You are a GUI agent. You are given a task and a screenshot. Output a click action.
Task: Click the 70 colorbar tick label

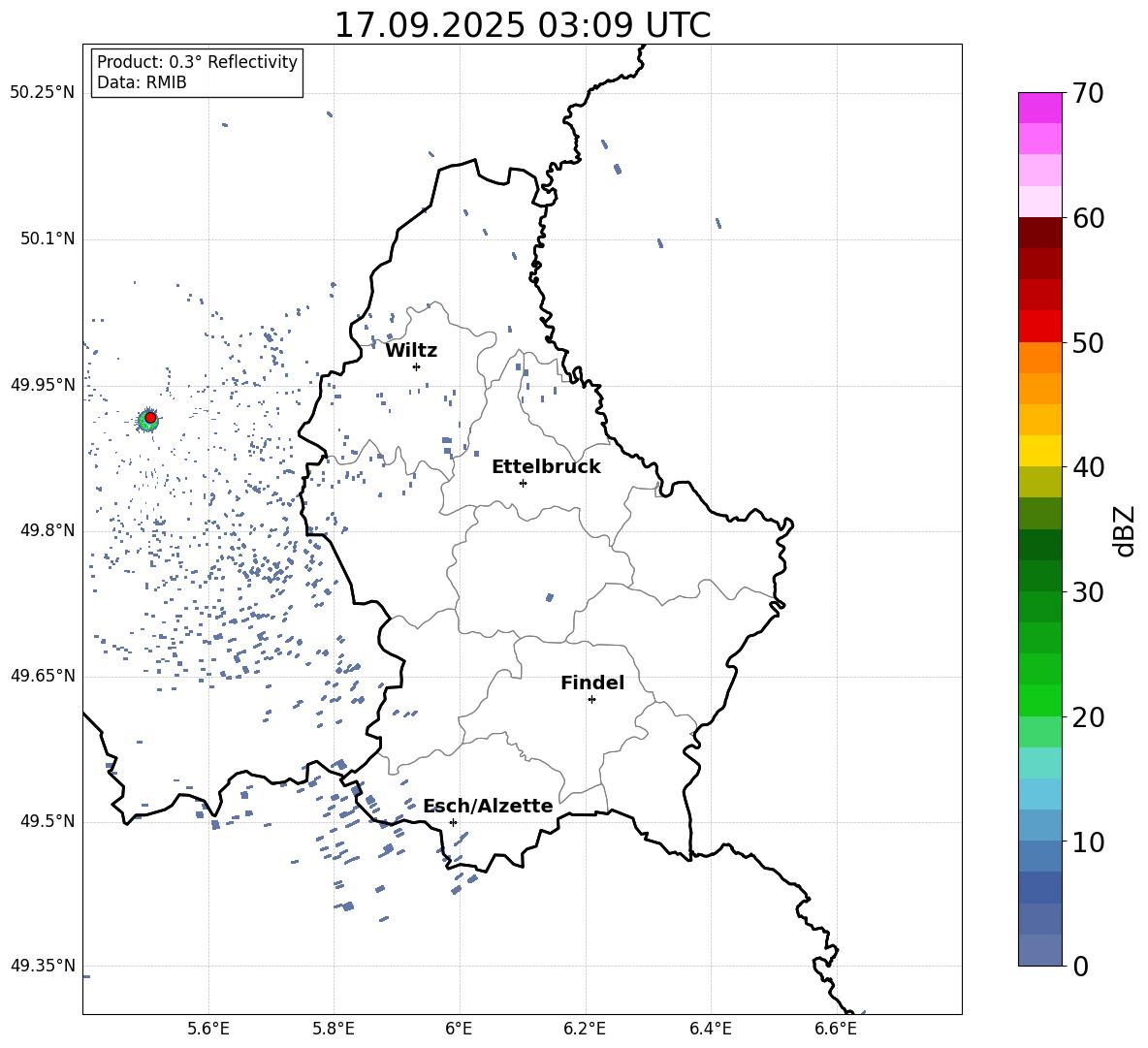[x=1088, y=93]
